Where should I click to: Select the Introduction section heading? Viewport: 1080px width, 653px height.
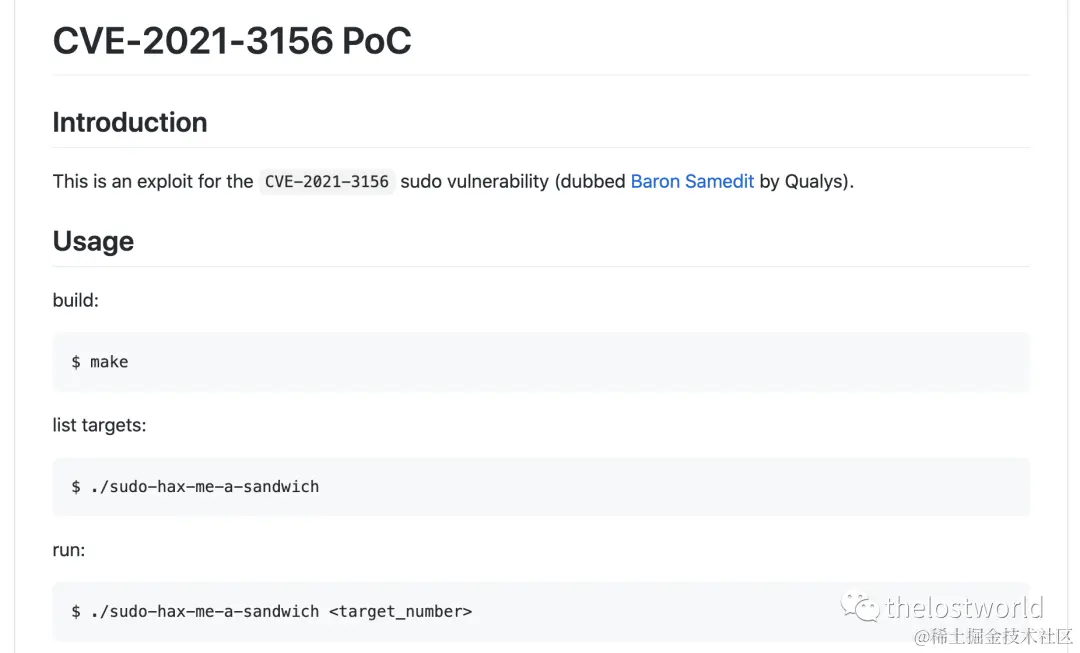tap(130, 122)
